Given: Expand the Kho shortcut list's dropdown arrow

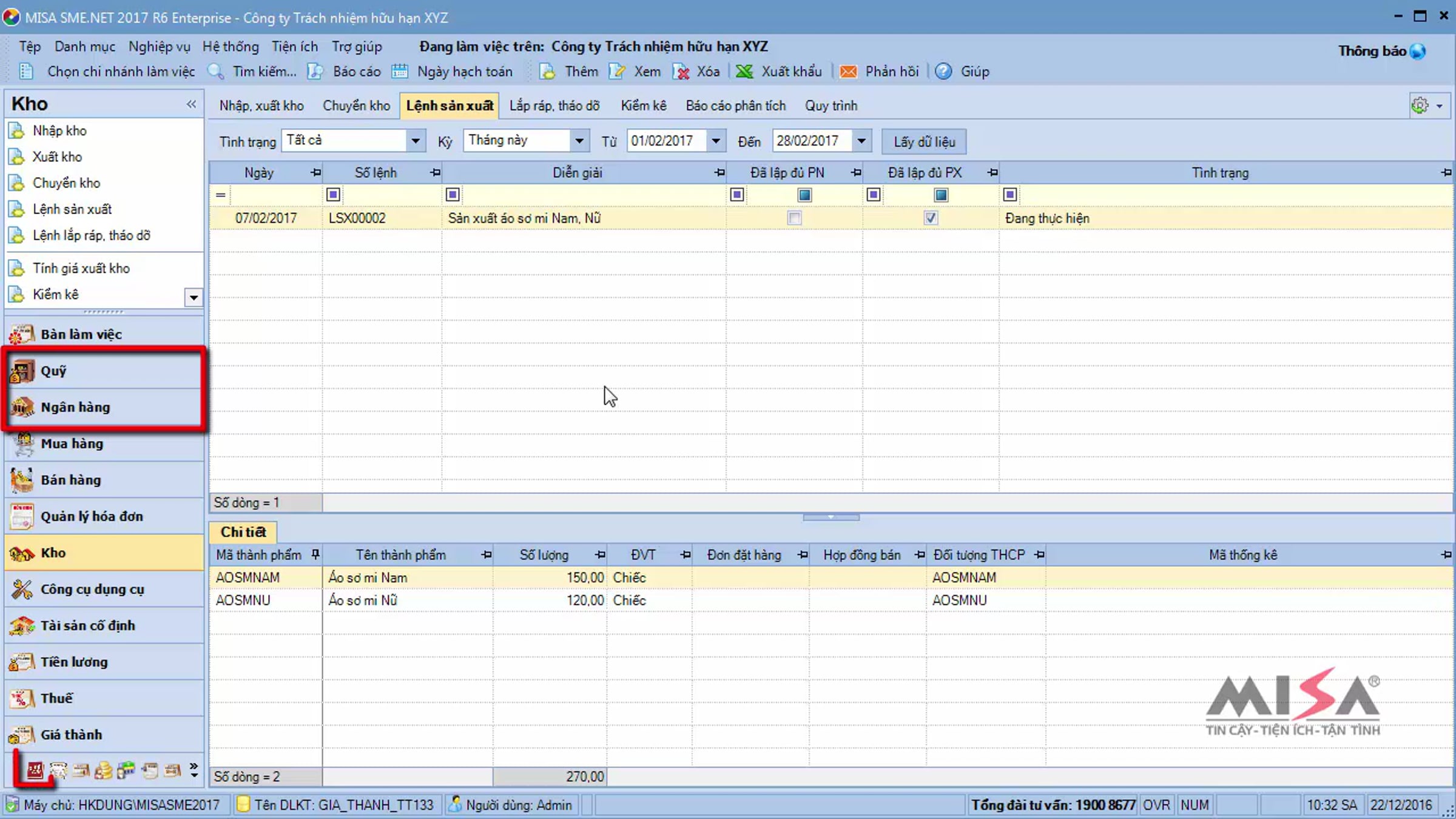Looking at the screenshot, I should click(x=194, y=297).
